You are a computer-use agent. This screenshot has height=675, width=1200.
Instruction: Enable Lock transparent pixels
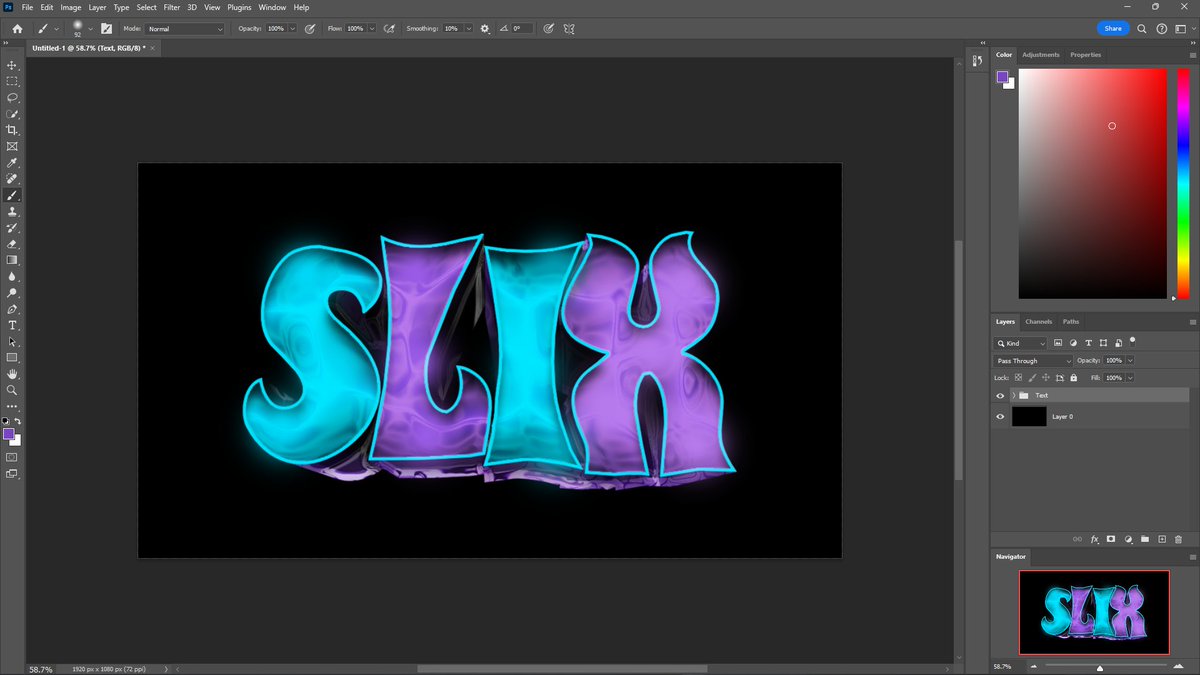1018,377
